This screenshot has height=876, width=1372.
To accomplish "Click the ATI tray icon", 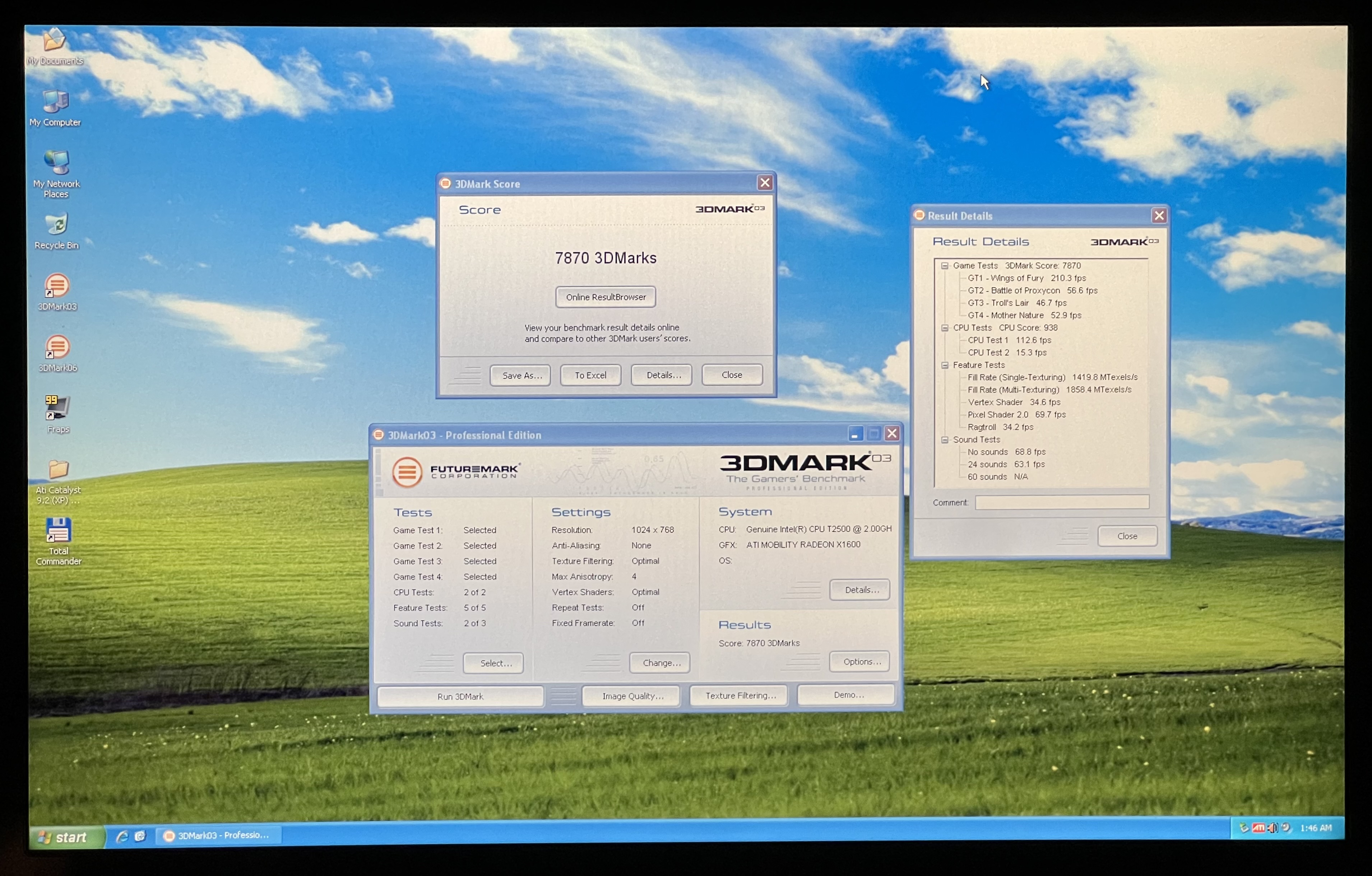I will [1258, 828].
